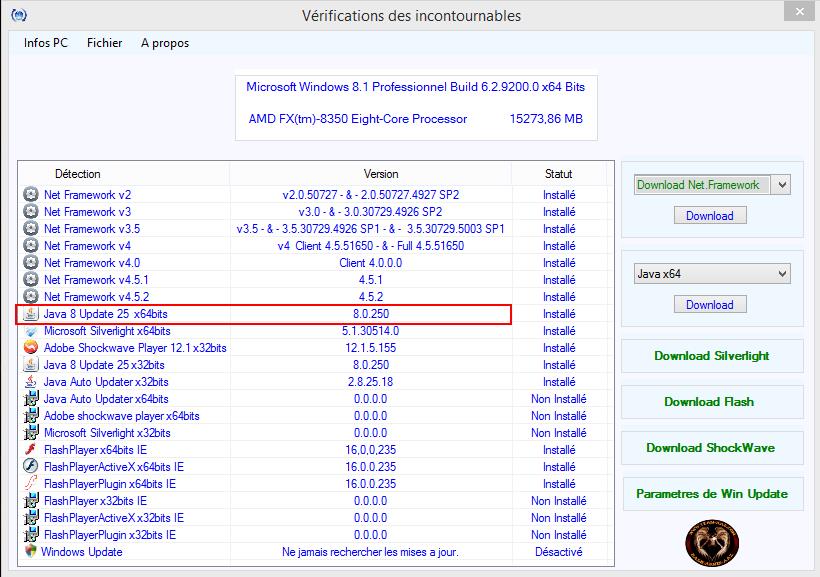Click the Détection column header
The height and width of the screenshot is (577, 820).
tap(77, 174)
